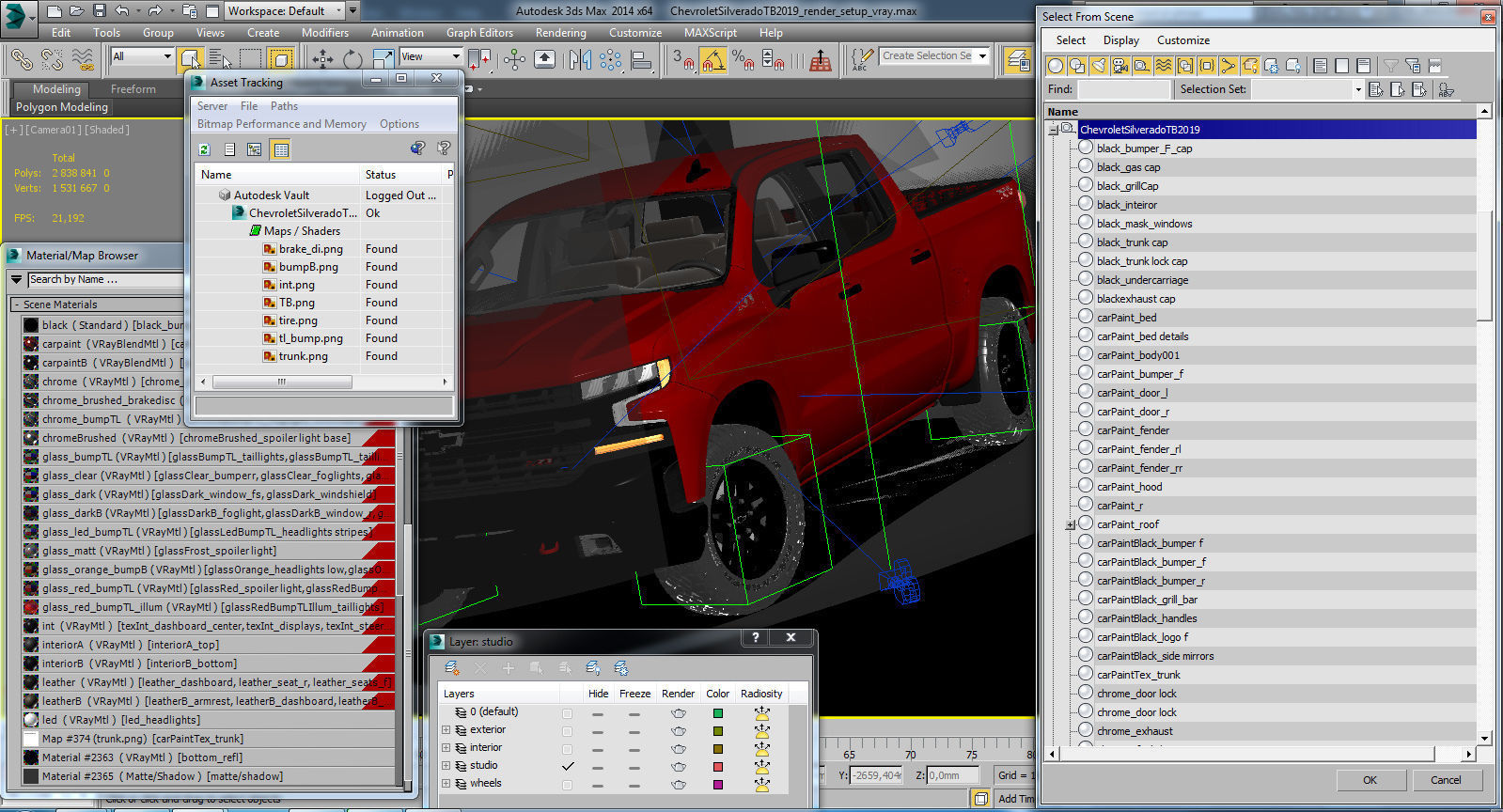
Task: Click Bitmap Performance and Memory menu
Action: [282, 124]
